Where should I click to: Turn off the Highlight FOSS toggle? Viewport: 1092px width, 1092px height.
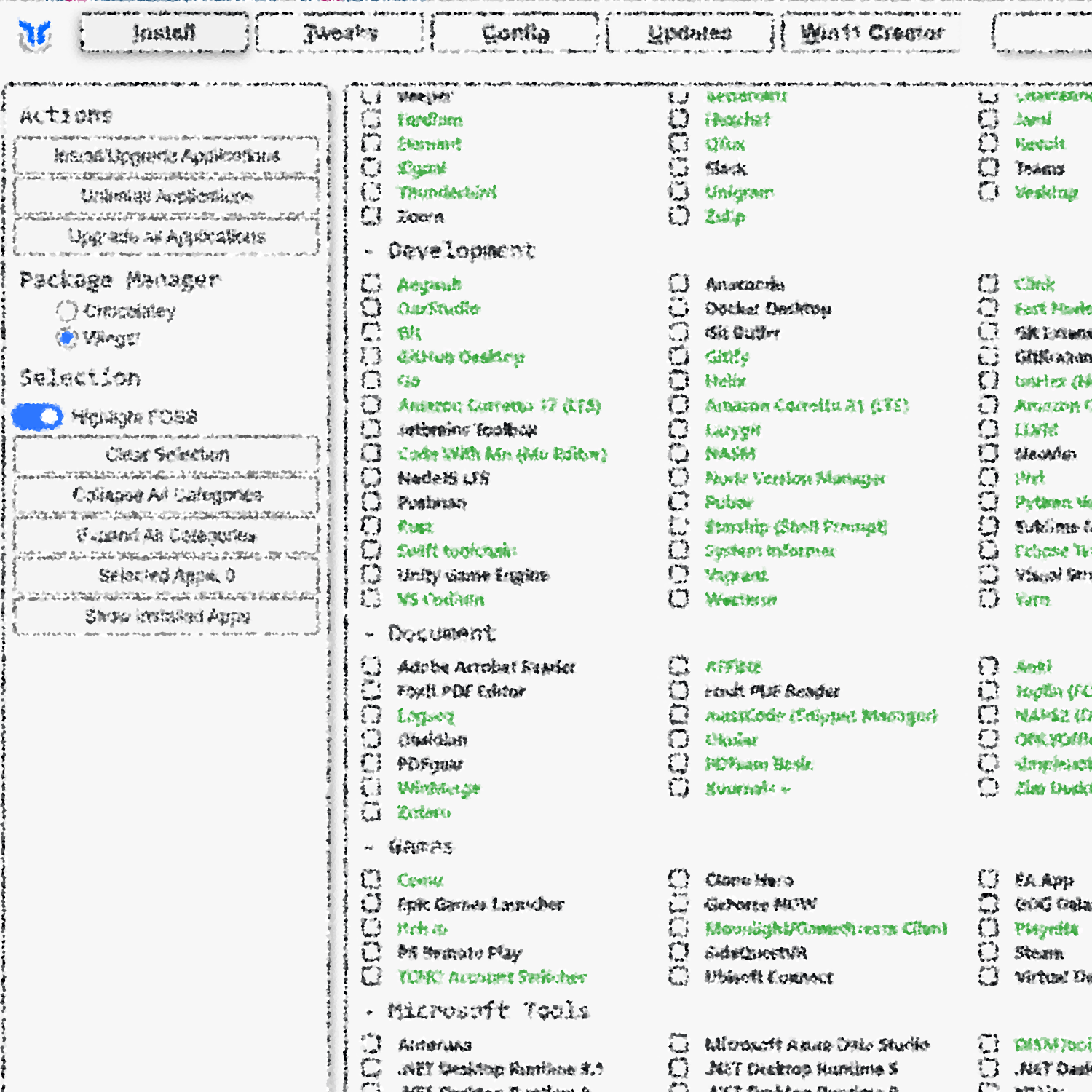coord(38,417)
